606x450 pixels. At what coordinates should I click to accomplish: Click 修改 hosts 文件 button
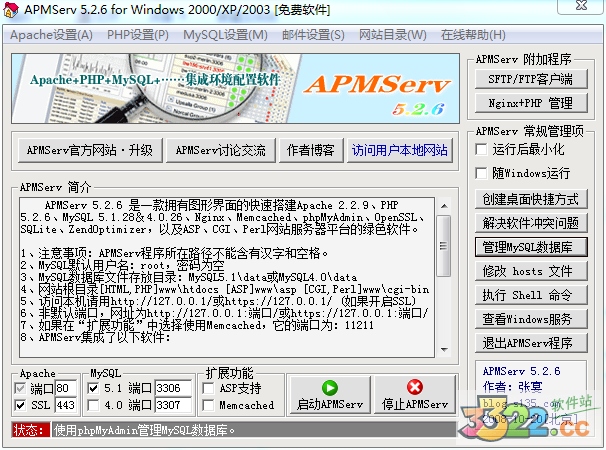coord(531,271)
